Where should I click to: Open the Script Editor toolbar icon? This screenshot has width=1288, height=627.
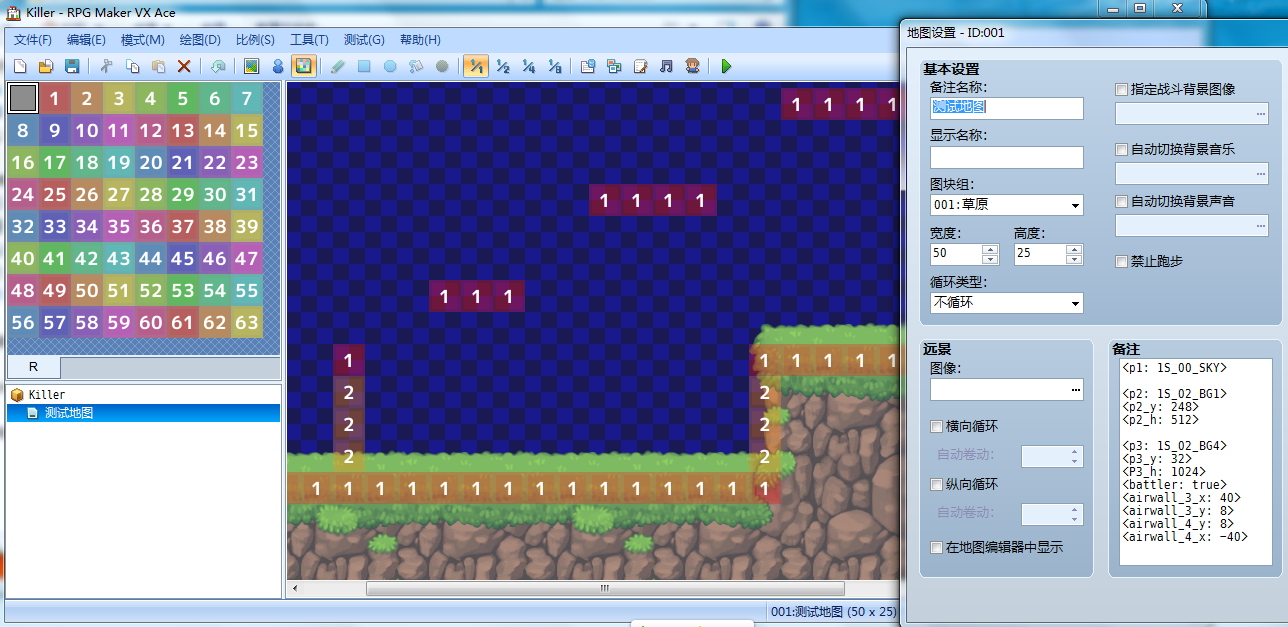coord(640,66)
